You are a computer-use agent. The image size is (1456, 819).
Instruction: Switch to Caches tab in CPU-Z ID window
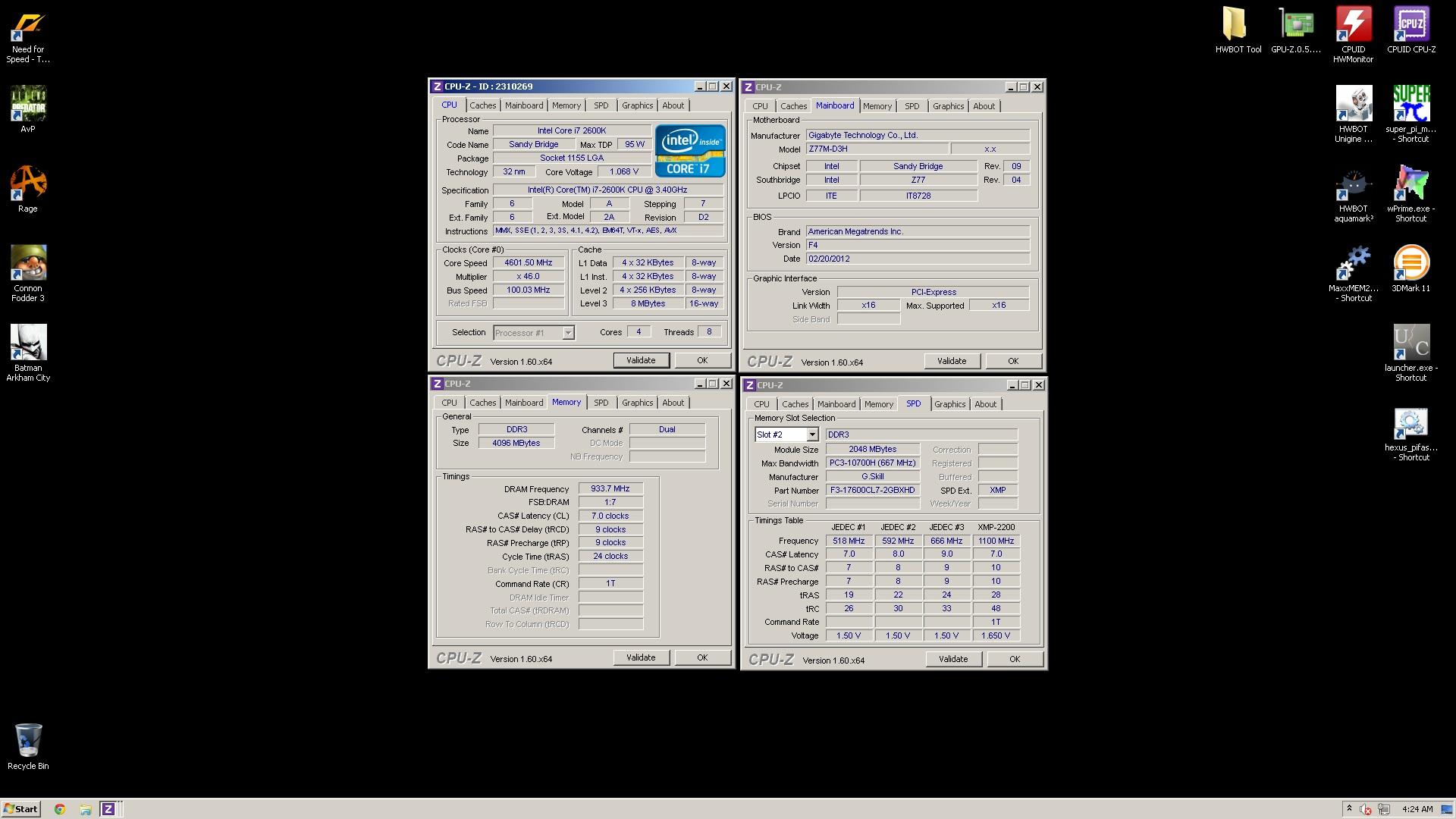pos(482,105)
